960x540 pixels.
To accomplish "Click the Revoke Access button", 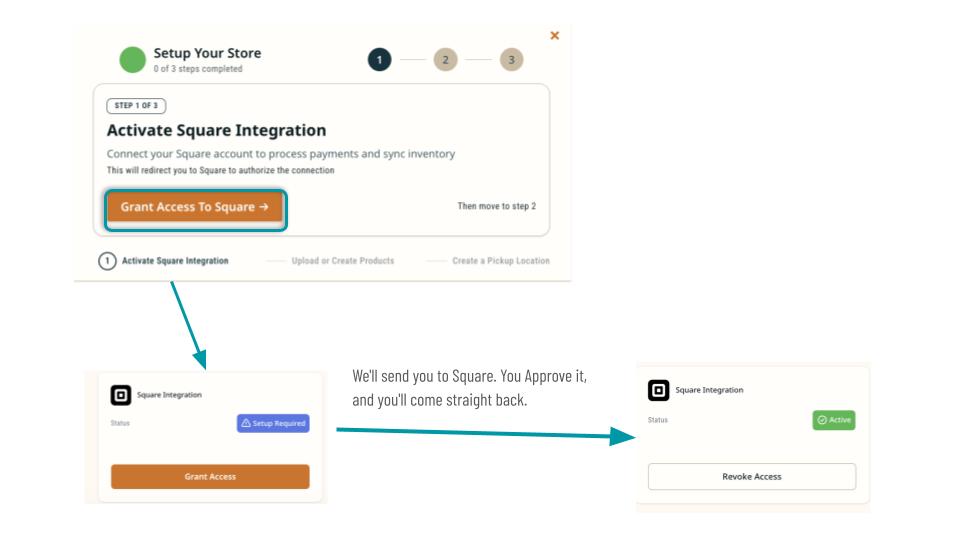I will pyautogui.click(x=752, y=476).
